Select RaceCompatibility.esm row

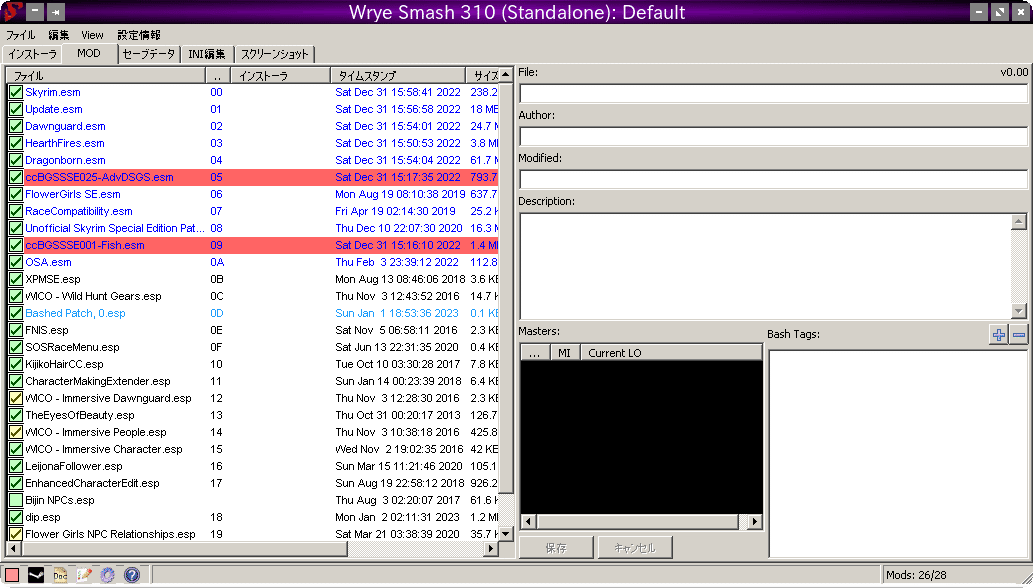[x=253, y=211]
